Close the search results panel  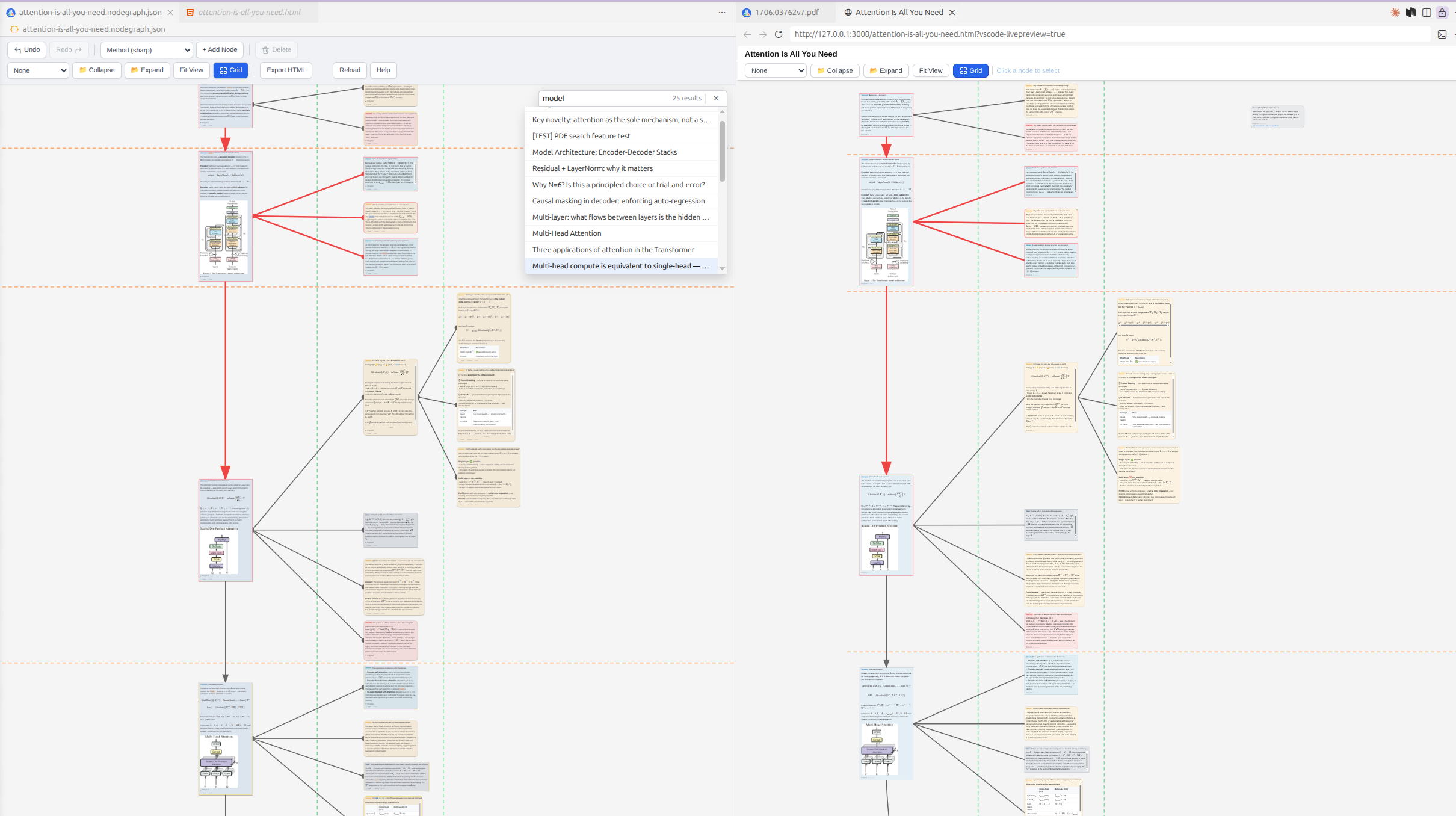tap(716, 98)
